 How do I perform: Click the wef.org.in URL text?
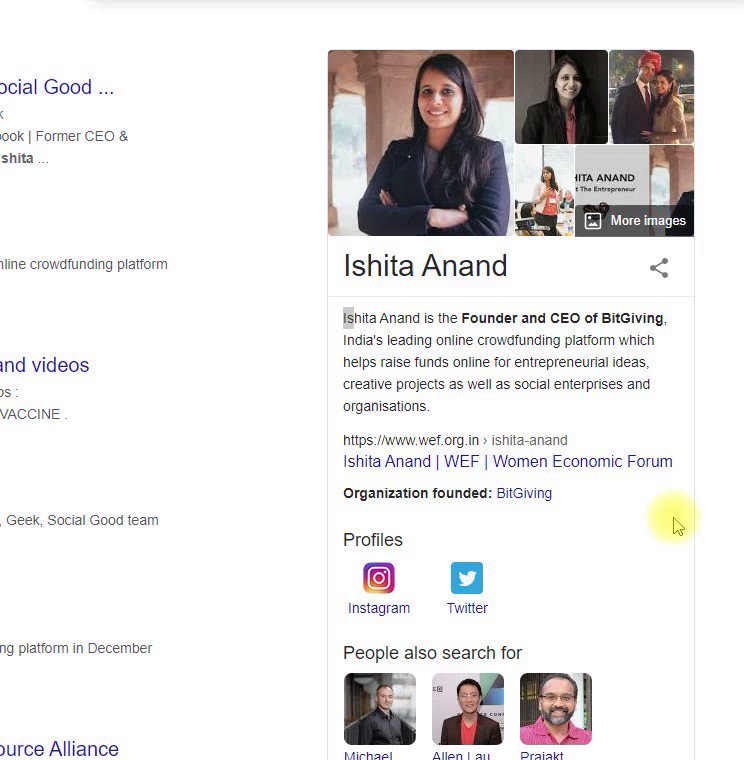411,440
